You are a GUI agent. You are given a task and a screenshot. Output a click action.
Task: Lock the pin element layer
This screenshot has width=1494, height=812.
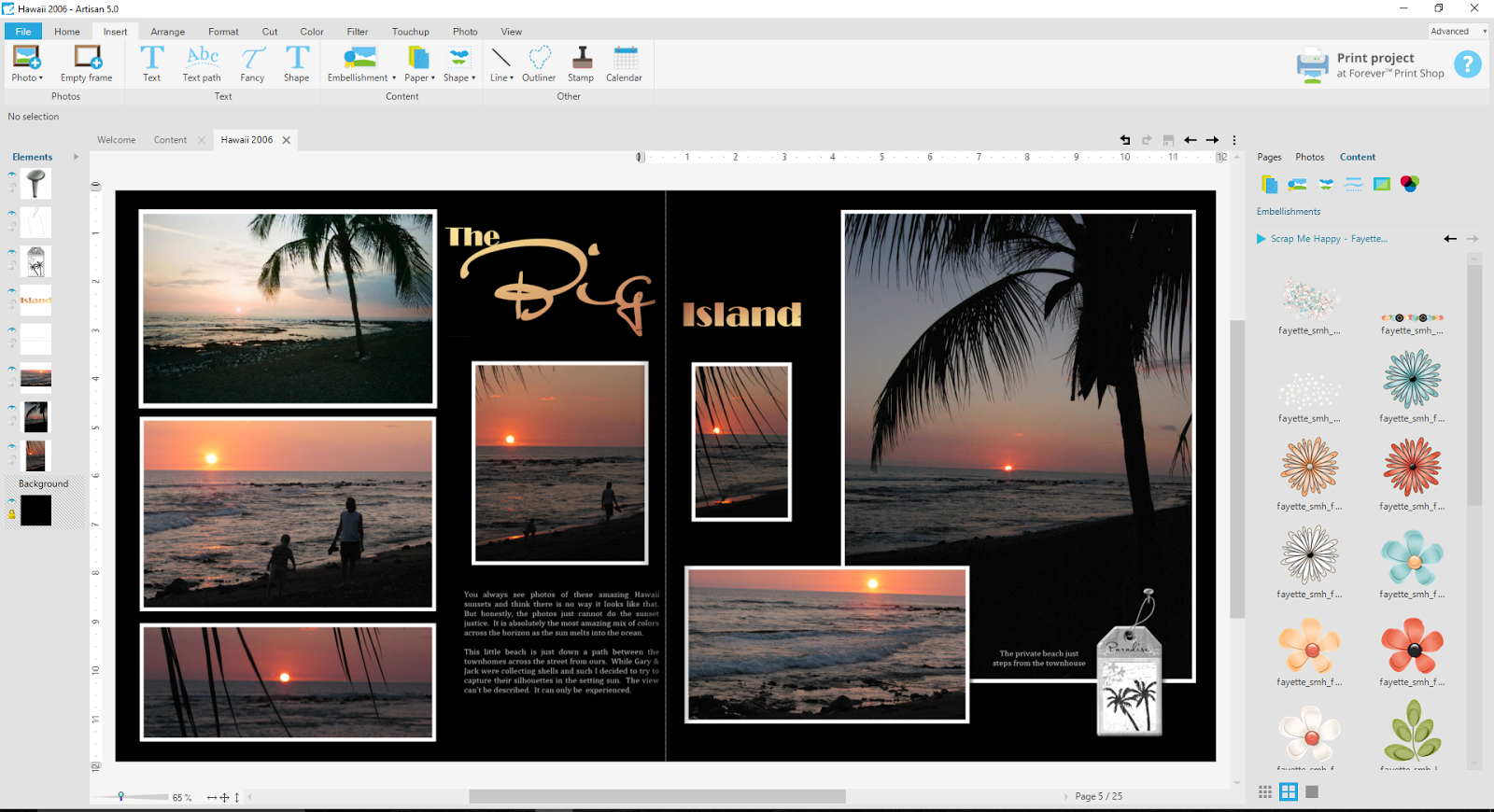point(12,188)
